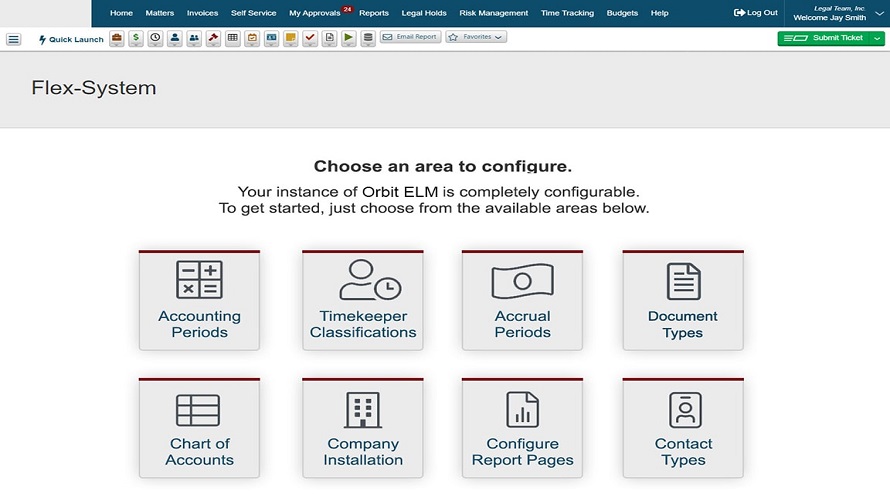Click the briefcase Quick Launch icon

click(117, 39)
